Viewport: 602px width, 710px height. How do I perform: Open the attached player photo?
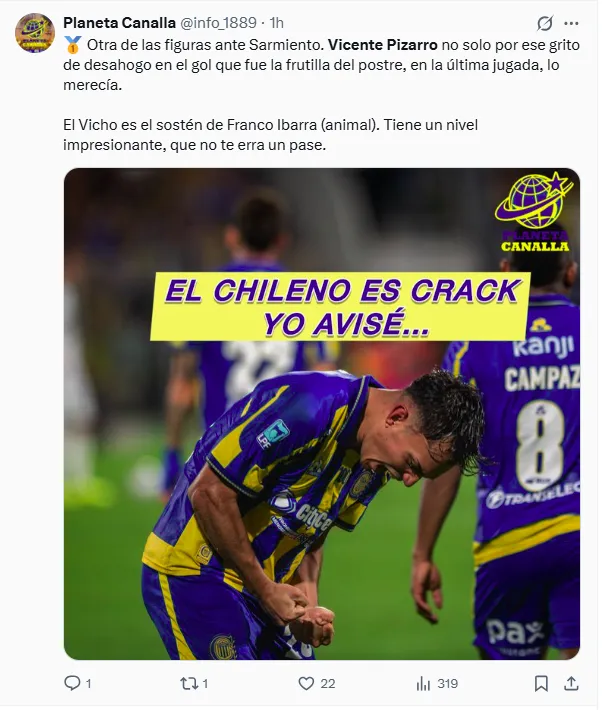point(322,414)
